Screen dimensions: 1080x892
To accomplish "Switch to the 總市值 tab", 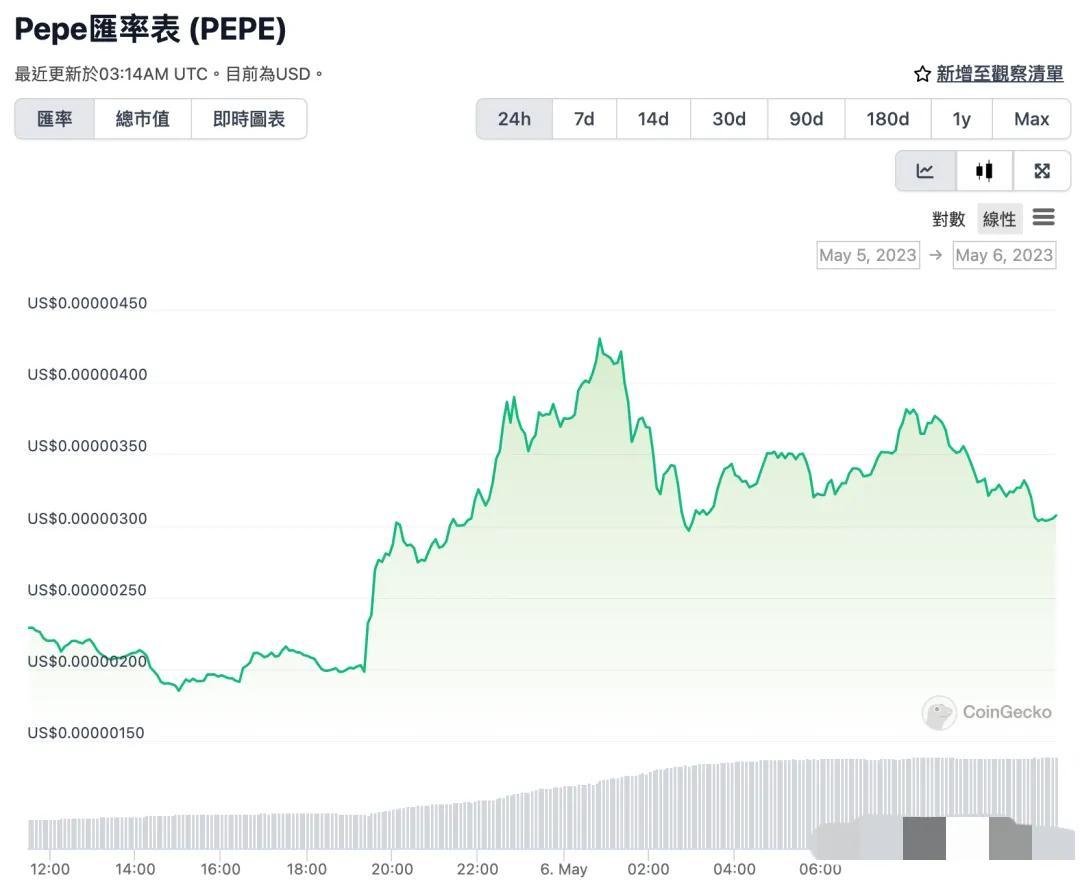I will (143, 118).
